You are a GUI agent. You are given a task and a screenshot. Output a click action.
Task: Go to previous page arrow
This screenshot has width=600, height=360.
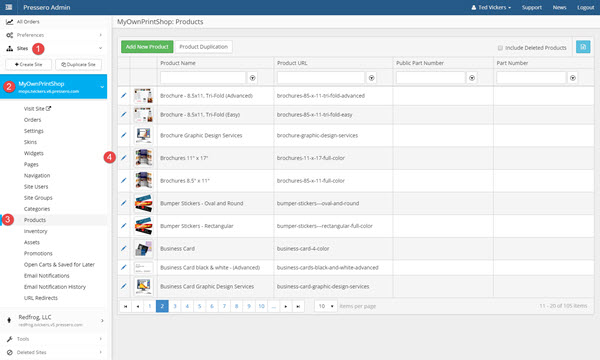[137, 306]
